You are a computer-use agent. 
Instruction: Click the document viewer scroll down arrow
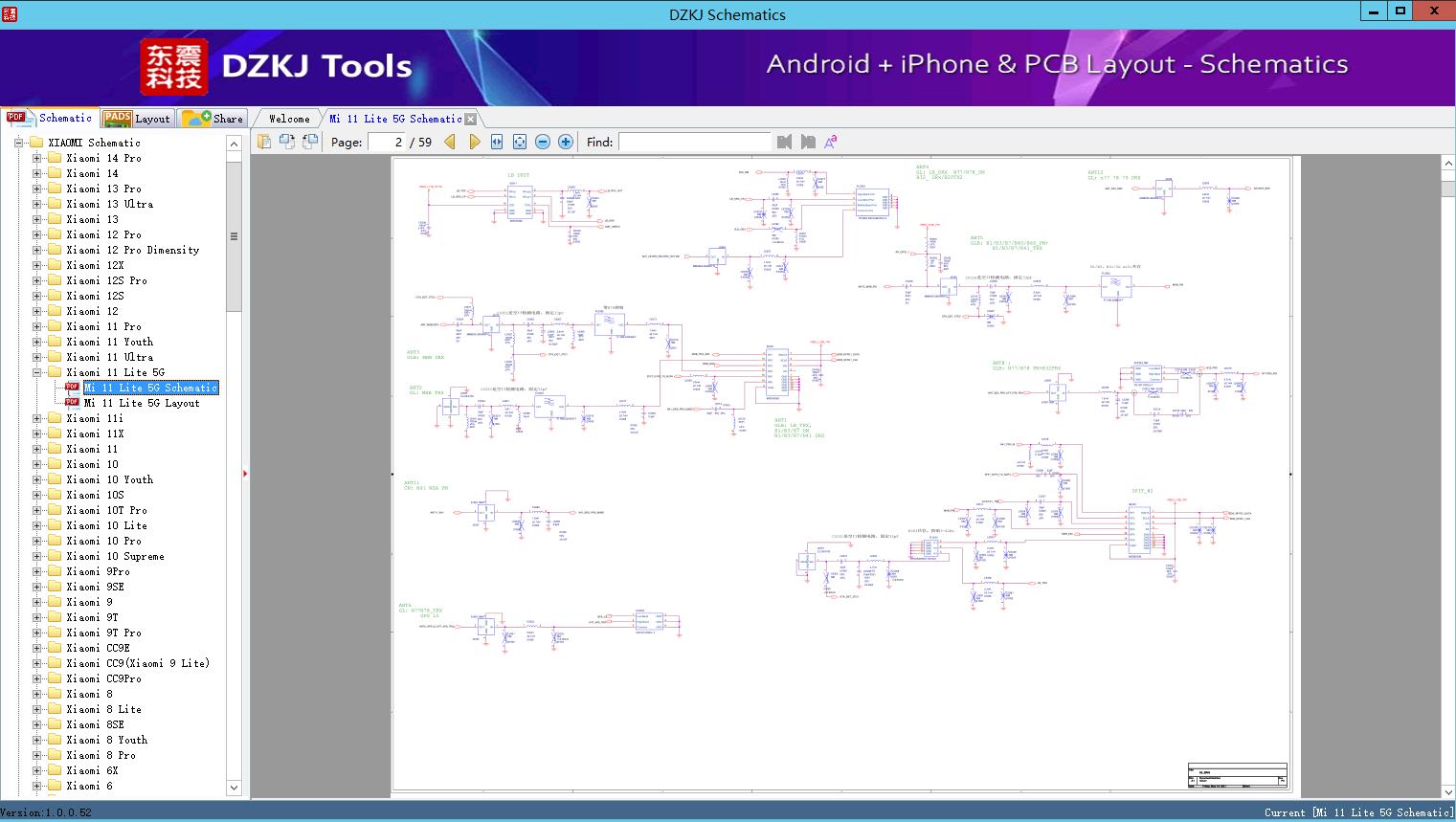1447,791
